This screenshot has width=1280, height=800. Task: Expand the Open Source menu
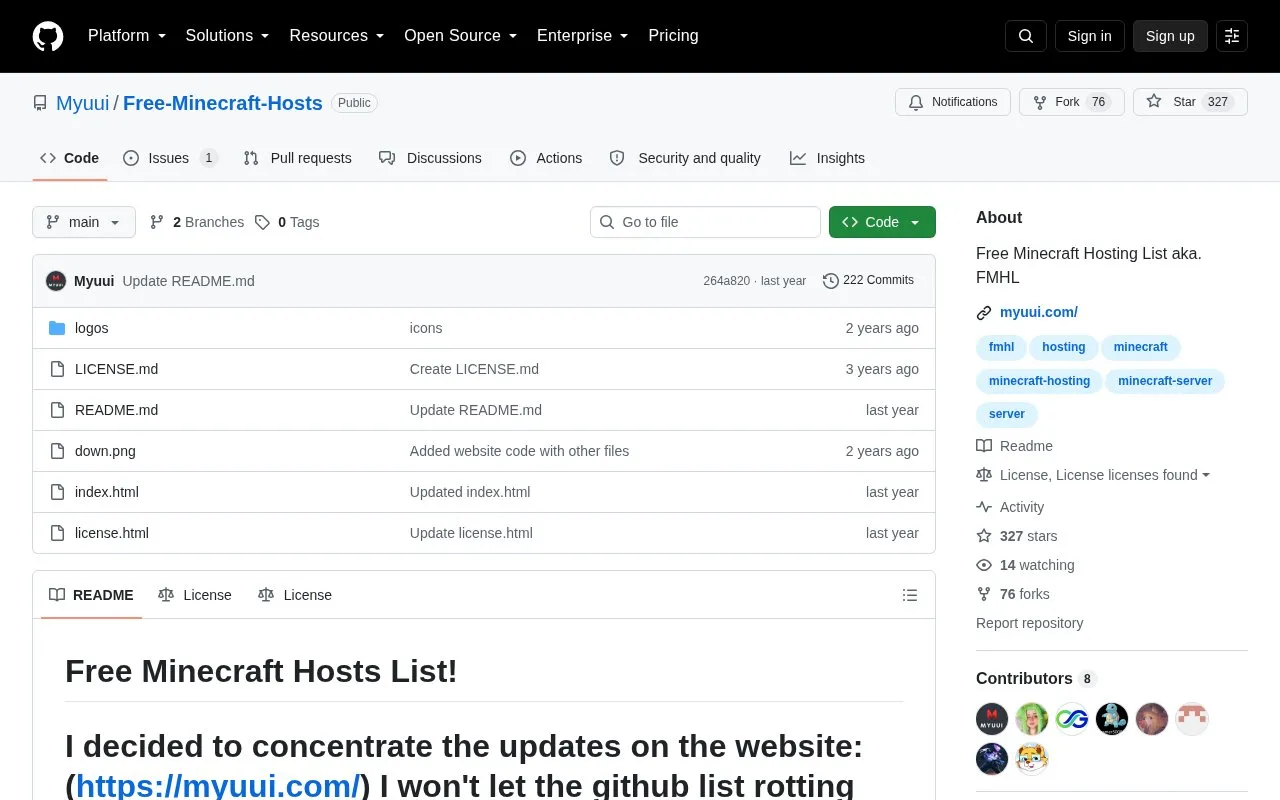(461, 36)
